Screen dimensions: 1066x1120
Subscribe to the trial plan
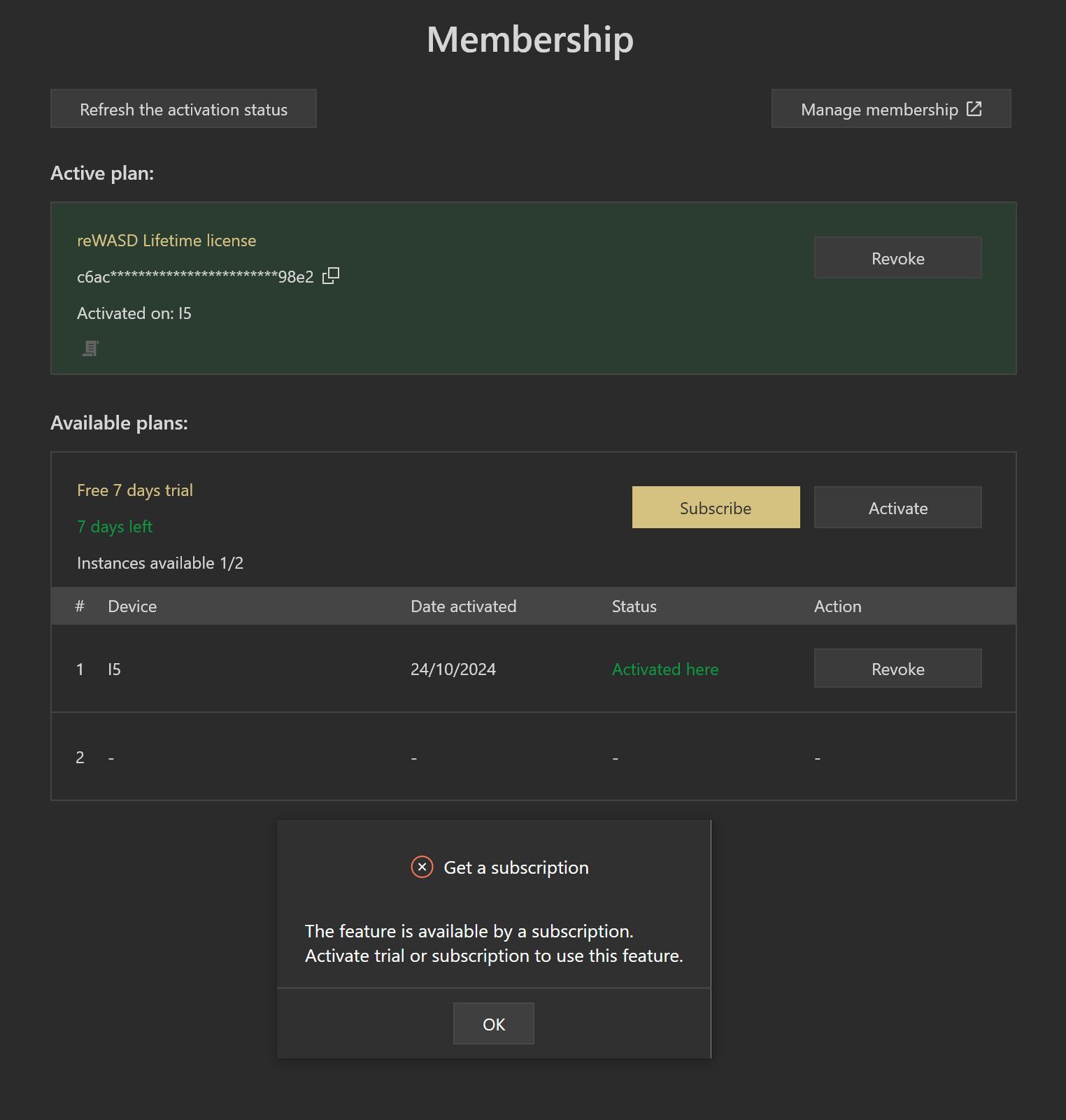716,508
